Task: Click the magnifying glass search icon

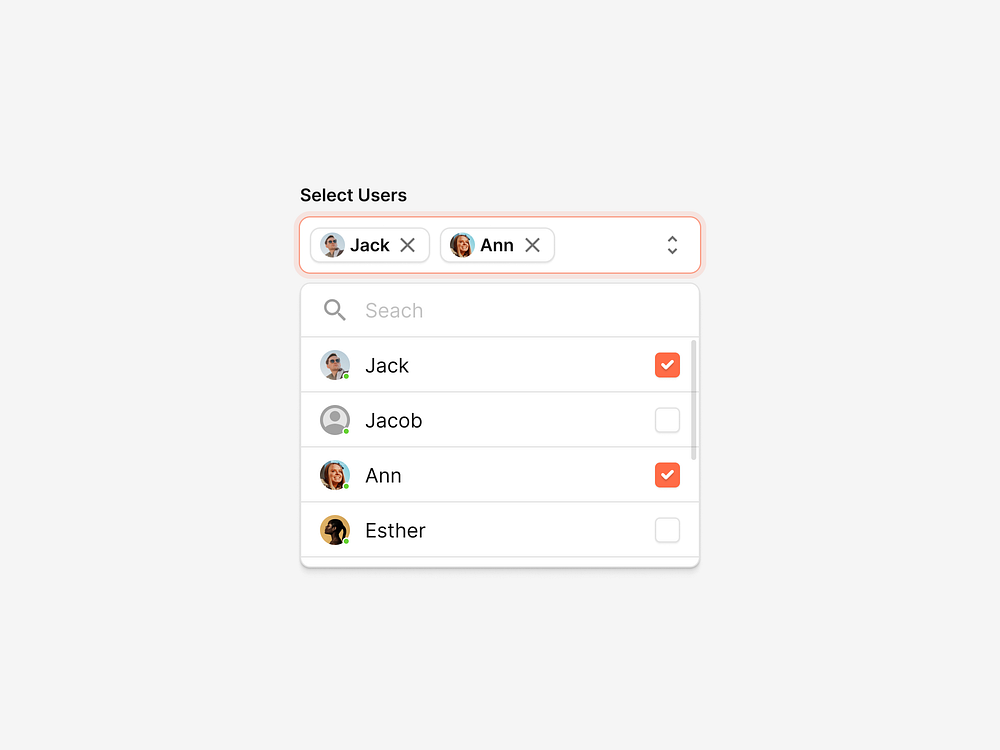Action: coord(335,310)
